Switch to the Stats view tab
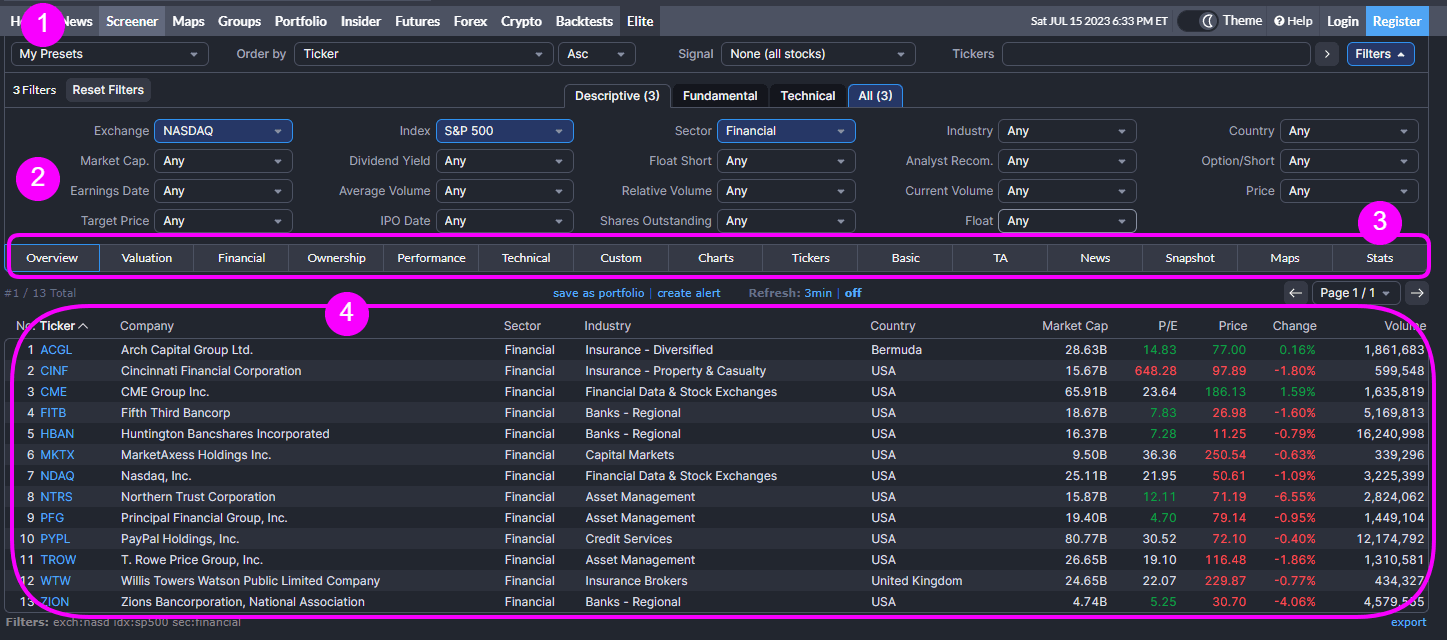The image size is (1447, 640). point(1380,258)
